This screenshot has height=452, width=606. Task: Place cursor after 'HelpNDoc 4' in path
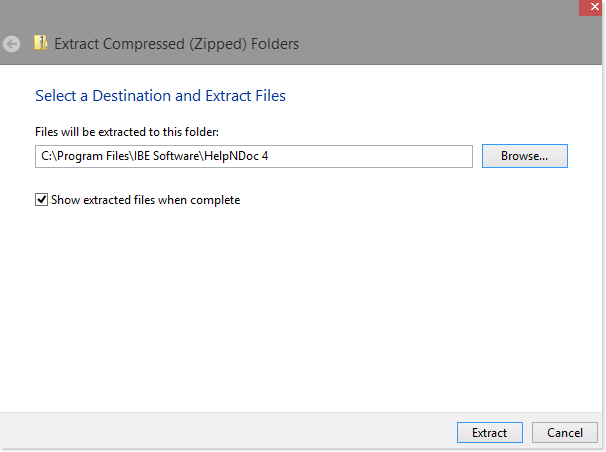coord(269,156)
